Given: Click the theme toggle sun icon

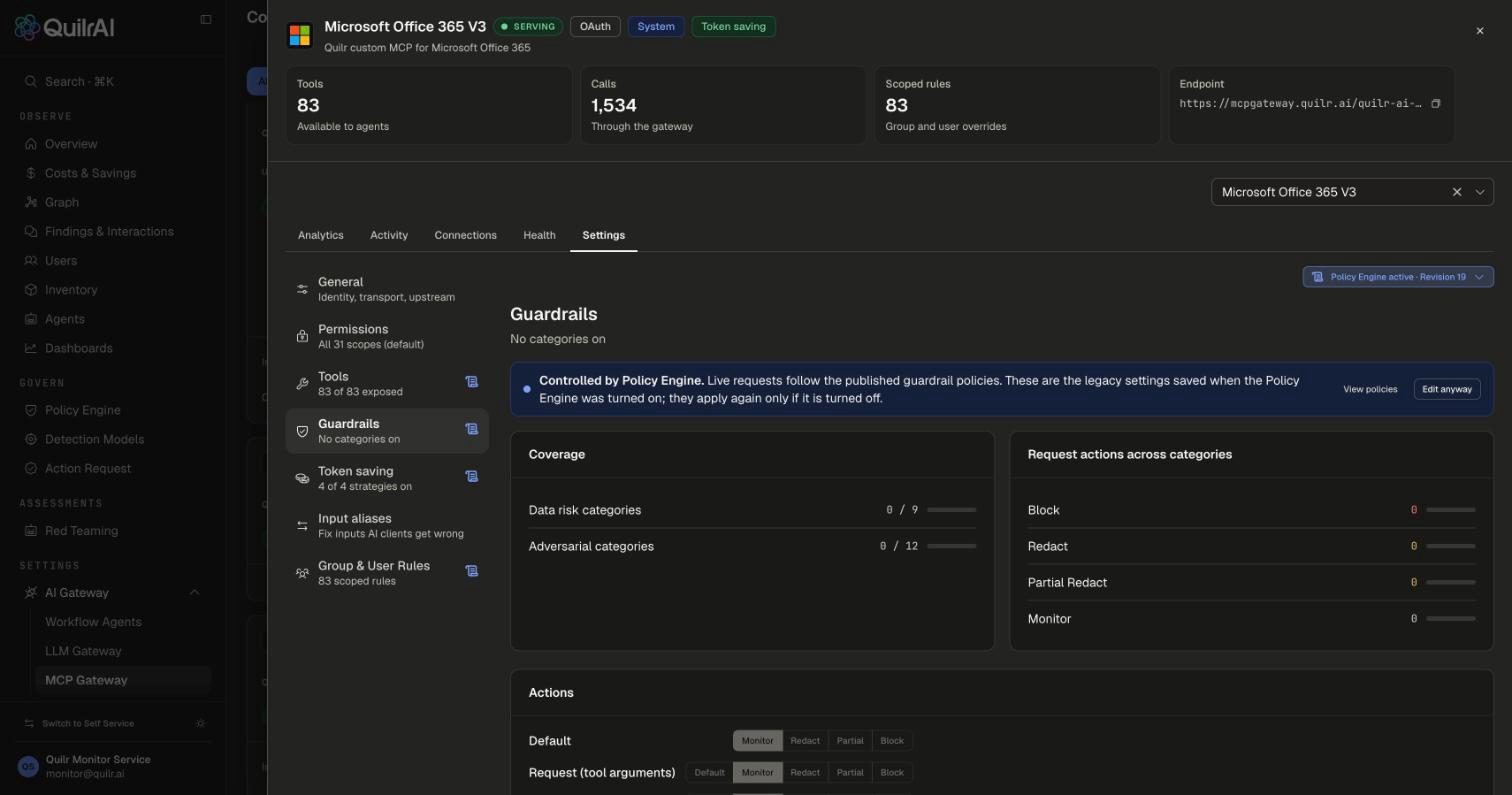Looking at the screenshot, I should pos(201,723).
